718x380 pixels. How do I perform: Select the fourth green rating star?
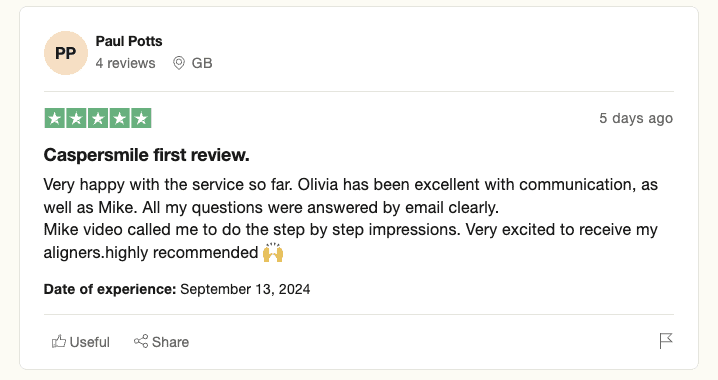120,119
